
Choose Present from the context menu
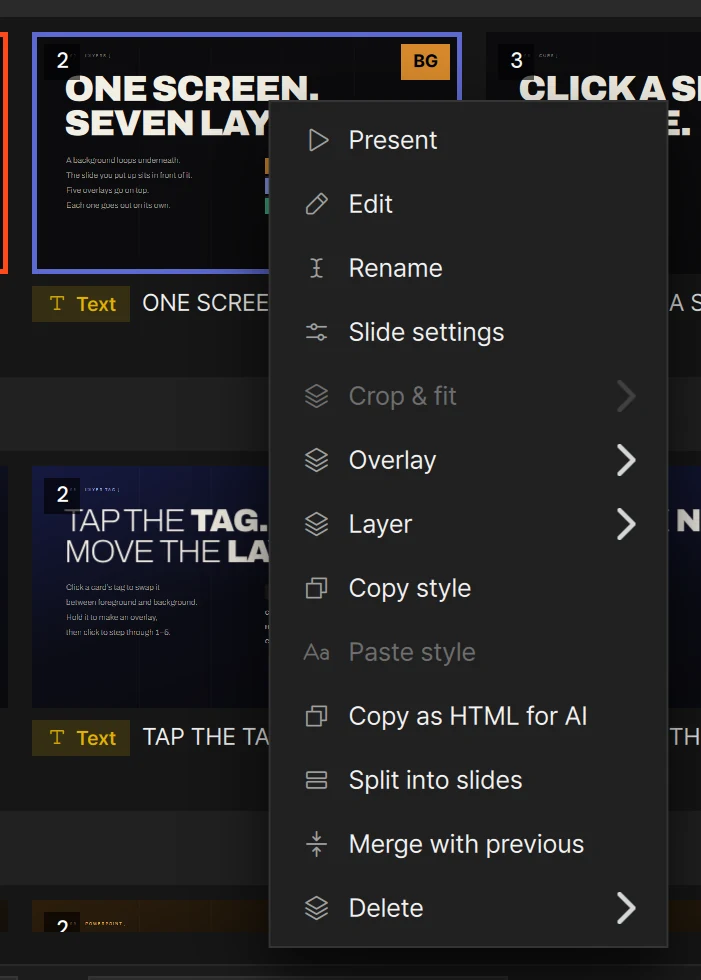(468, 140)
